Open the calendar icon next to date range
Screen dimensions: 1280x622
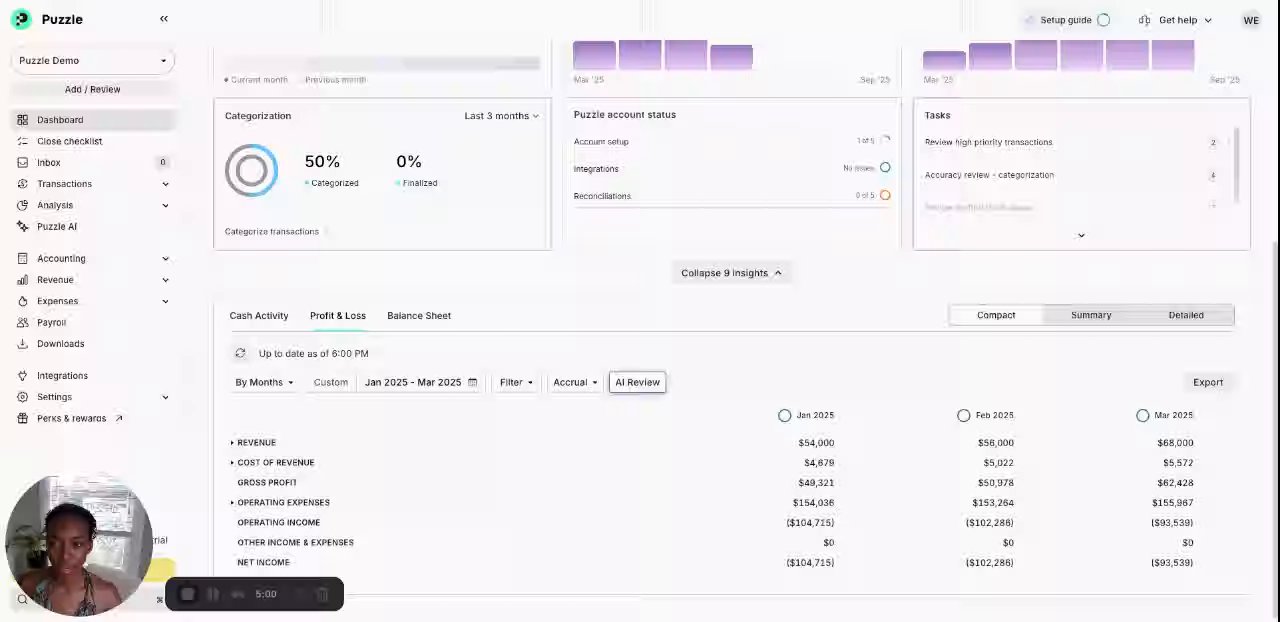coord(473,382)
